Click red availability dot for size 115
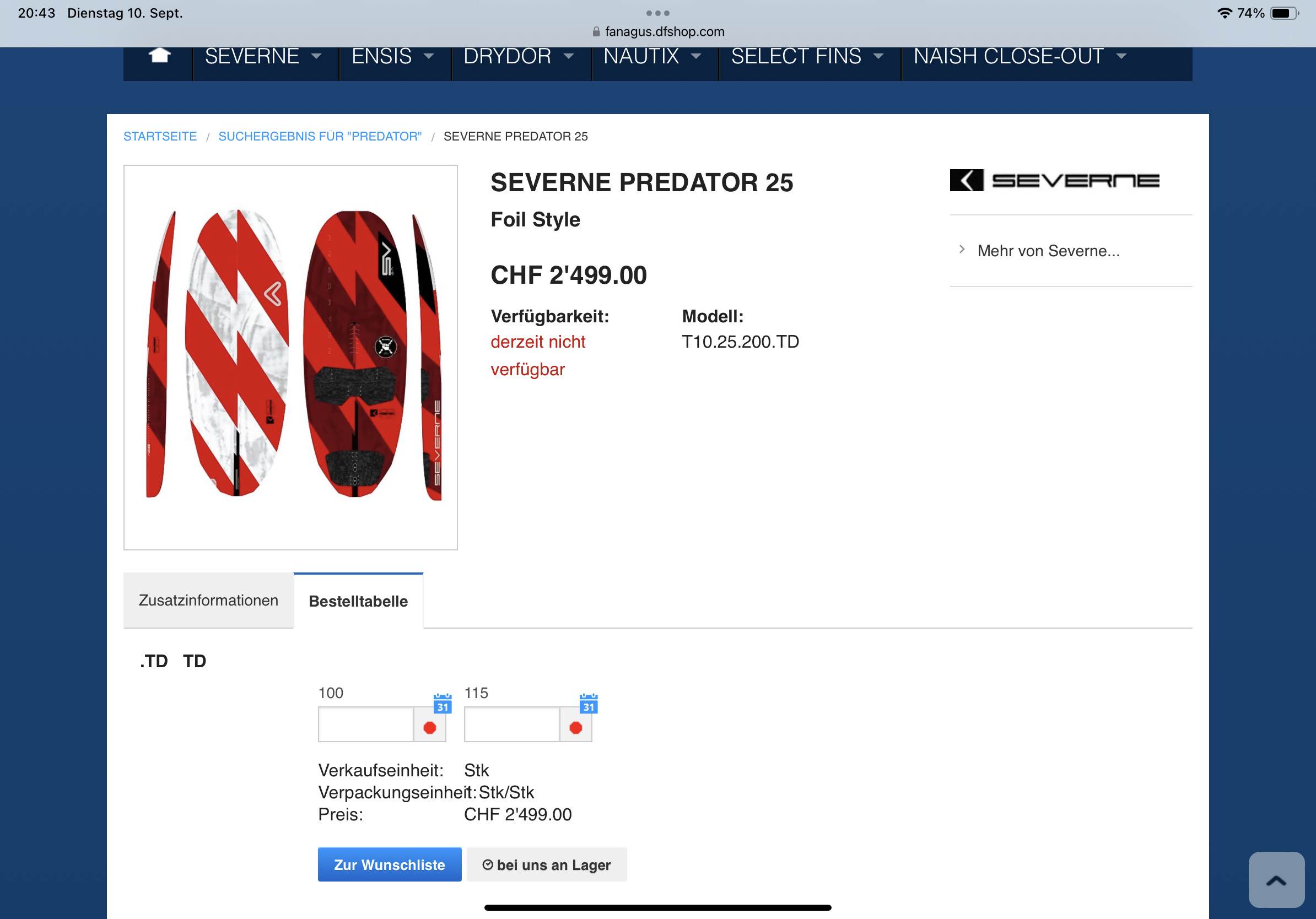Viewport: 1316px width, 919px height. [576, 727]
